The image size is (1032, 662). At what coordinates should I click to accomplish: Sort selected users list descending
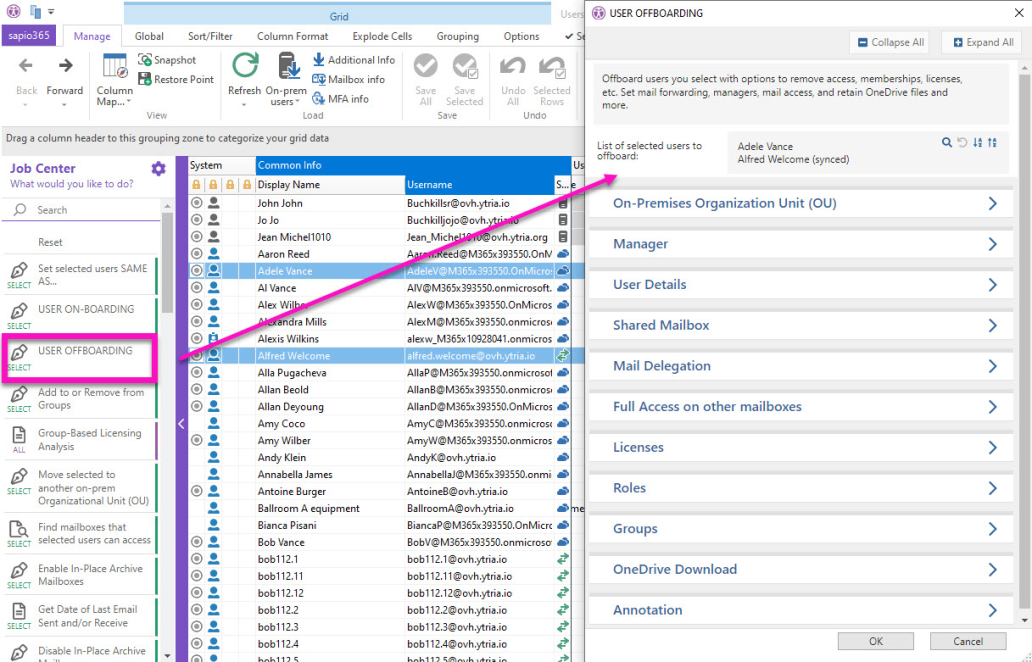click(992, 142)
